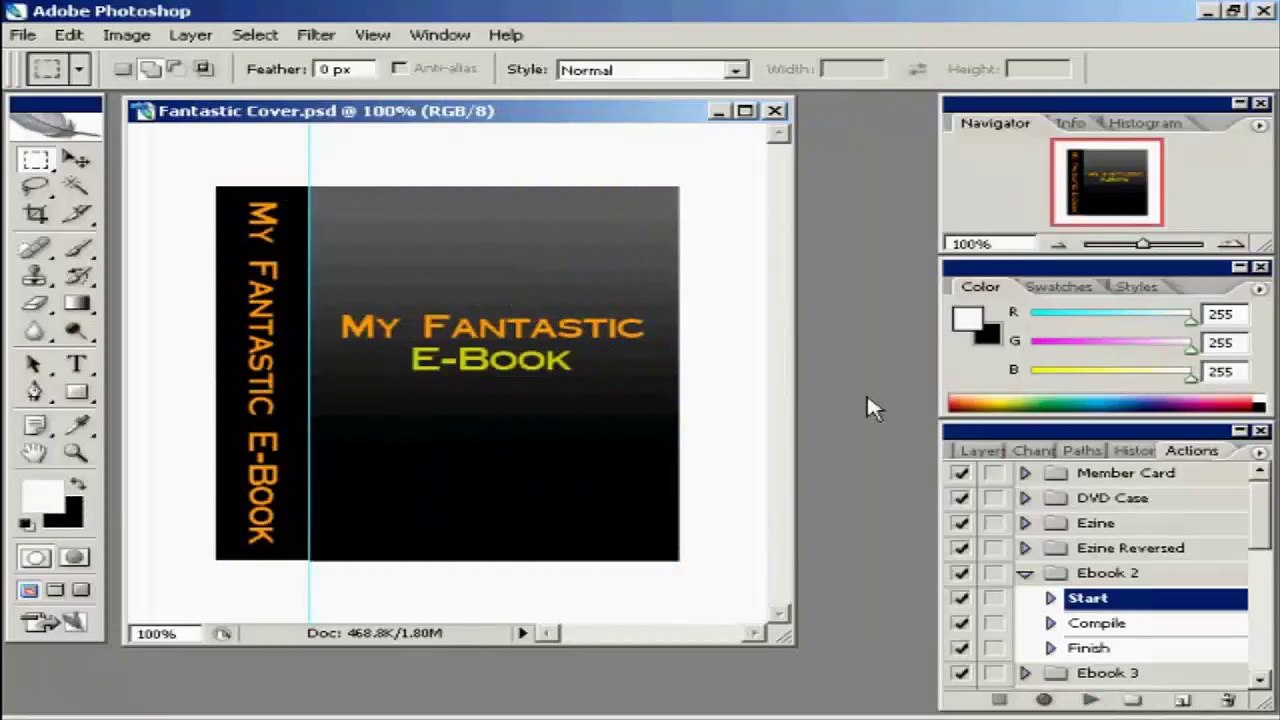Image resolution: width=1280 pixels, height=720 pixels.
Task: Select the Eyedropper tool
Action: [x=75, y=426]
